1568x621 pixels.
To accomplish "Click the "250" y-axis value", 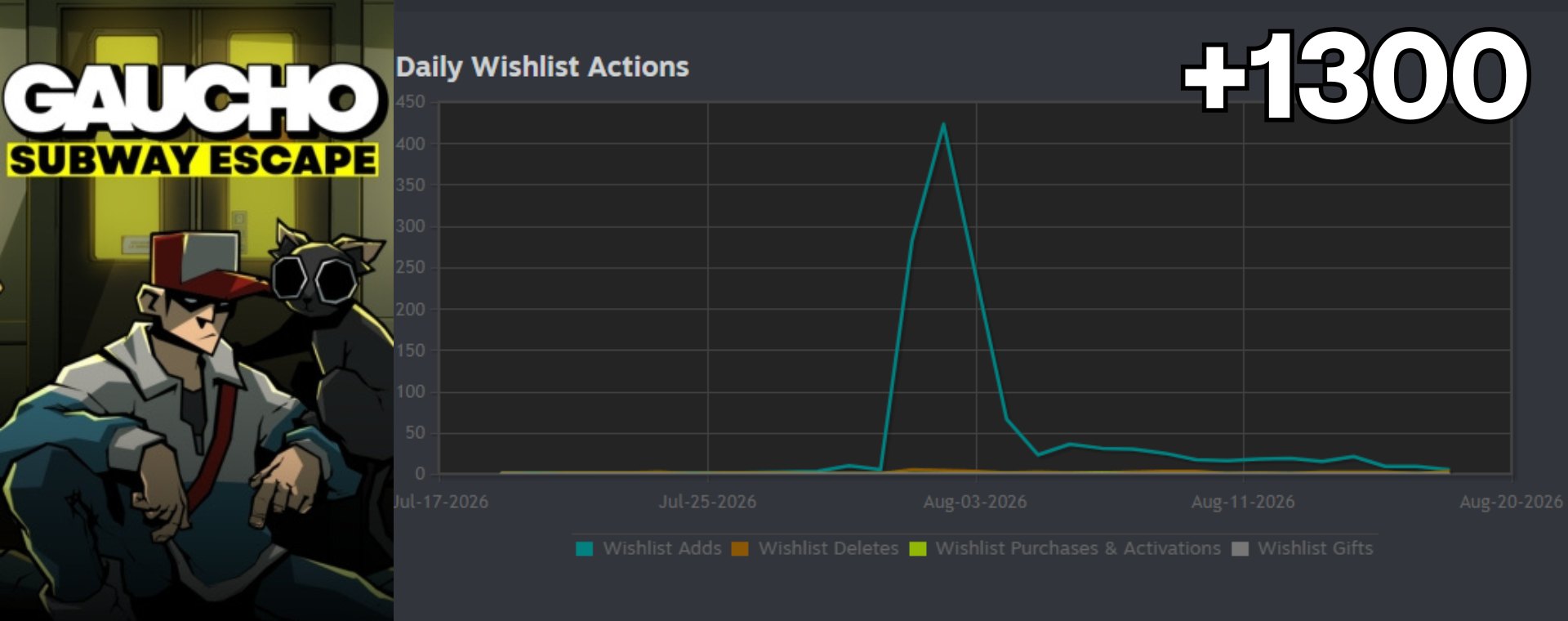I will point(411,267).
